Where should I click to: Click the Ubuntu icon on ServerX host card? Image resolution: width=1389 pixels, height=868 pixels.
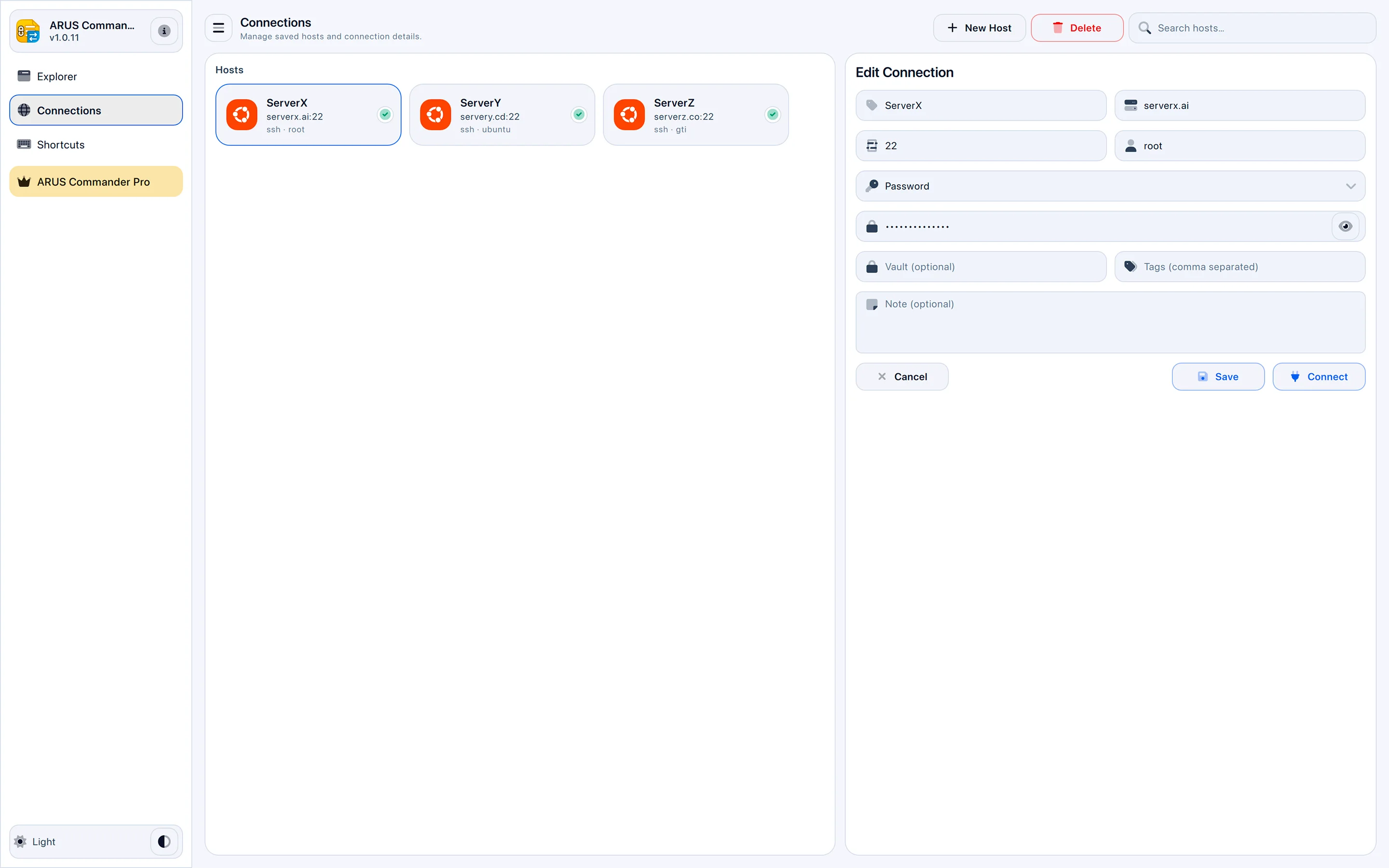point(242,114)
